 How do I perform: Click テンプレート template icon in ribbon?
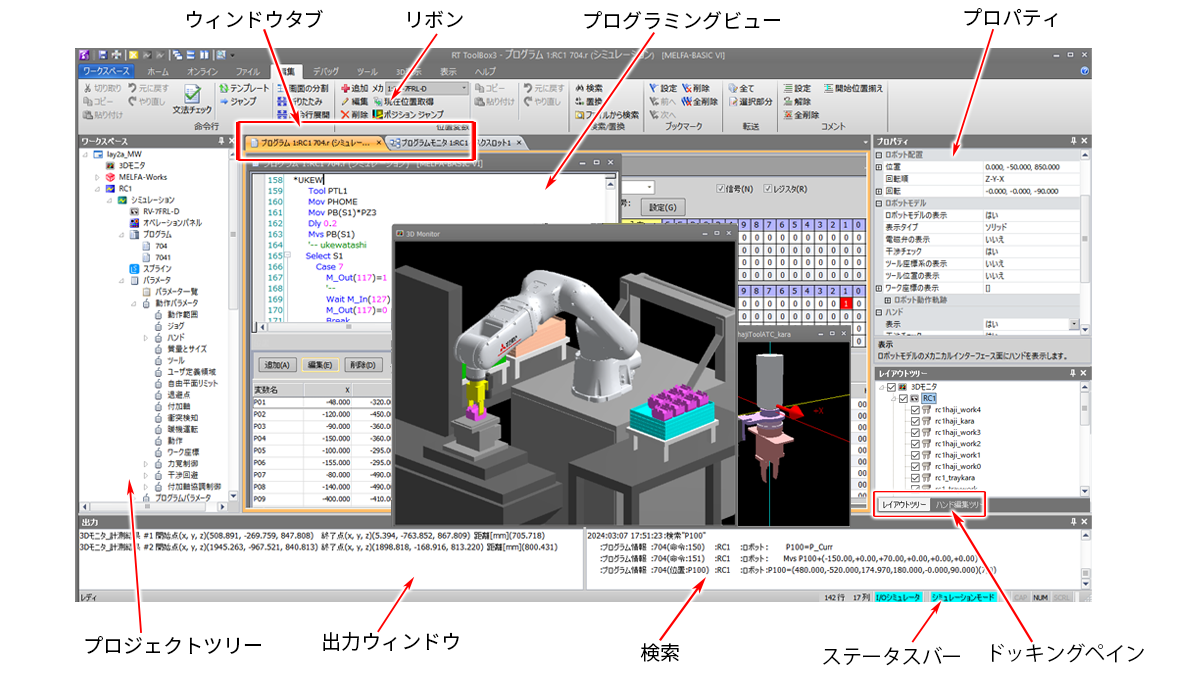222,88
